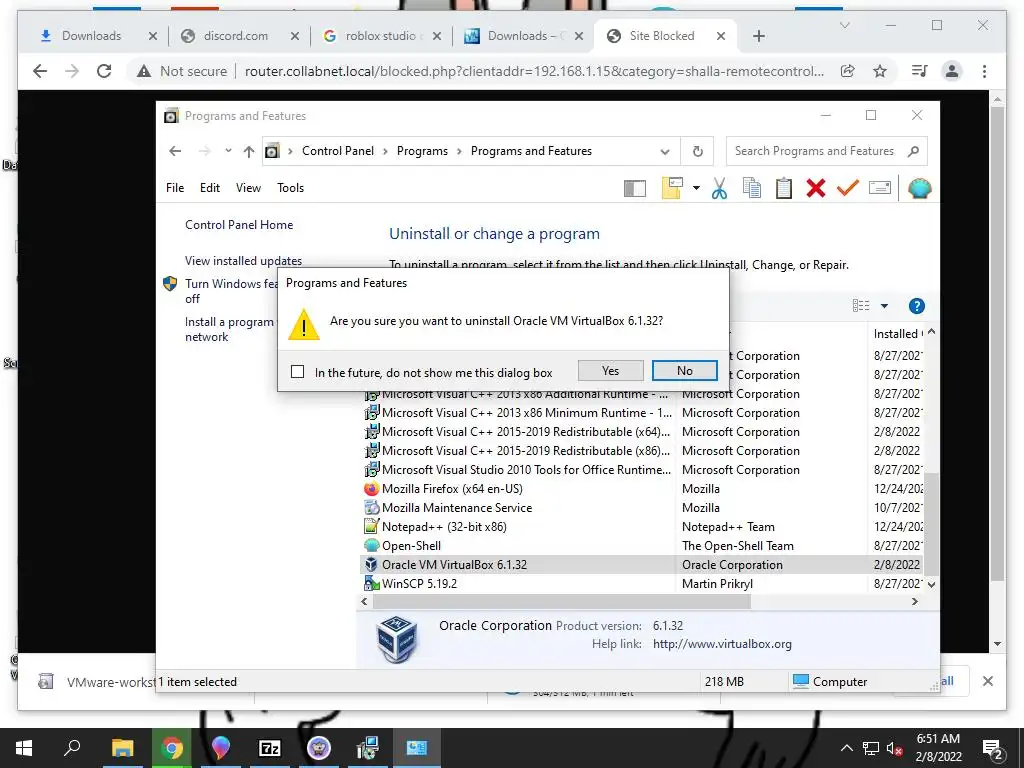The height and width of the screenshot is (768, 1024).
Task: Click the taskbar search magnifier
Action: (72, 748)
